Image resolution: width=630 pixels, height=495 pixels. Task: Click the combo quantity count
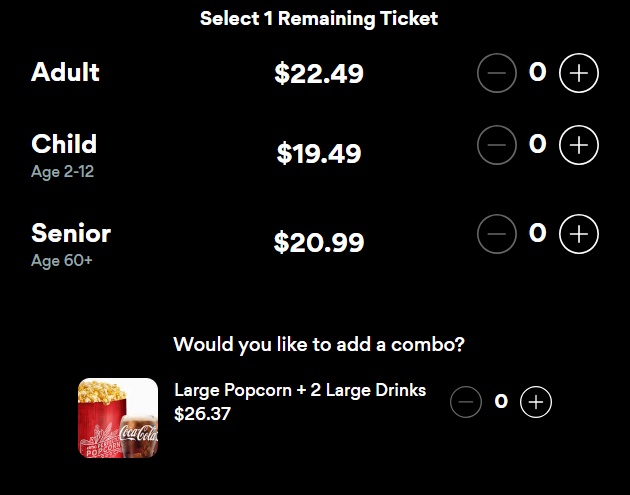[x=501, y=401]
